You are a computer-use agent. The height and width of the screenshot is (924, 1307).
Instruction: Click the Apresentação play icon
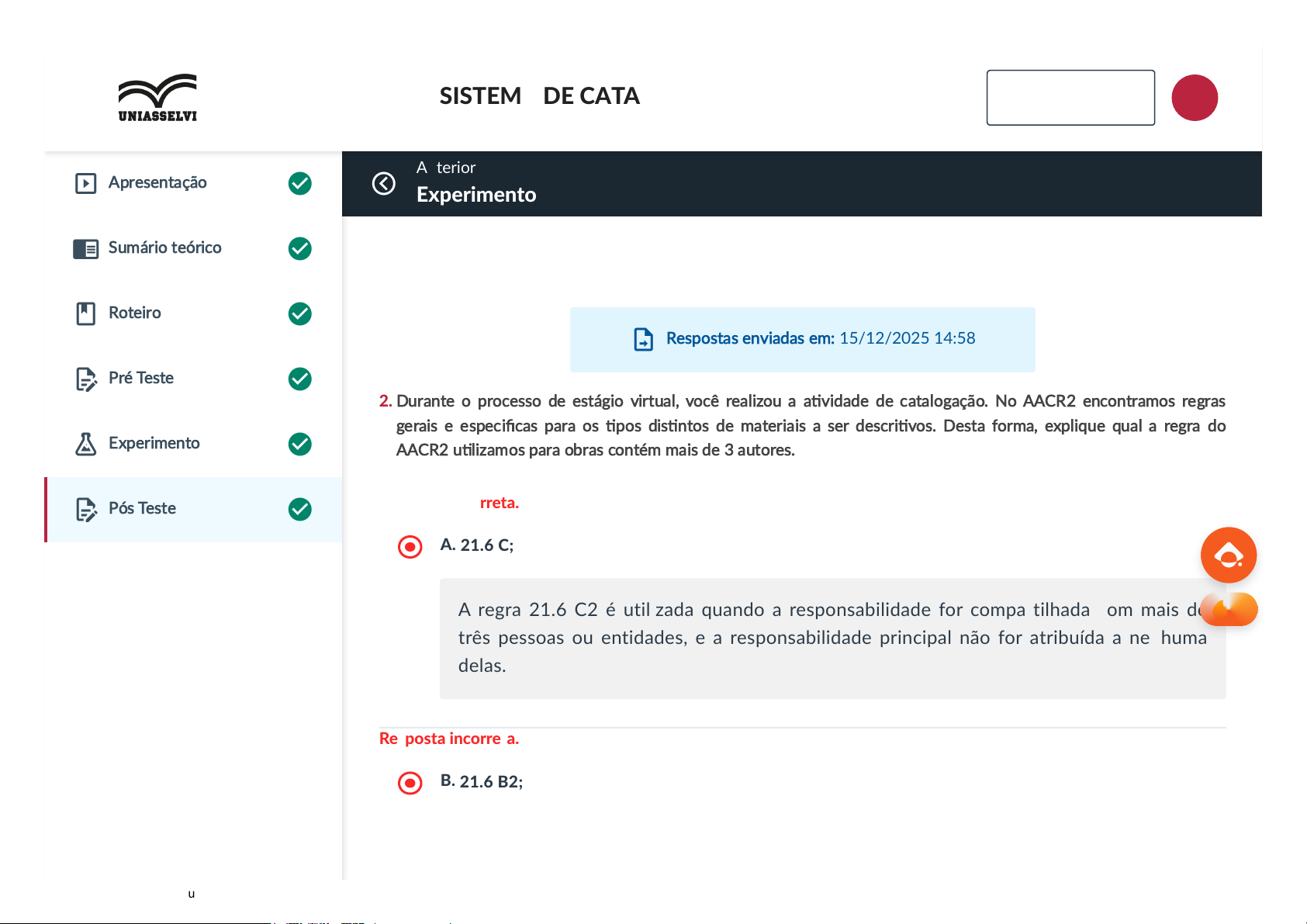85,183
